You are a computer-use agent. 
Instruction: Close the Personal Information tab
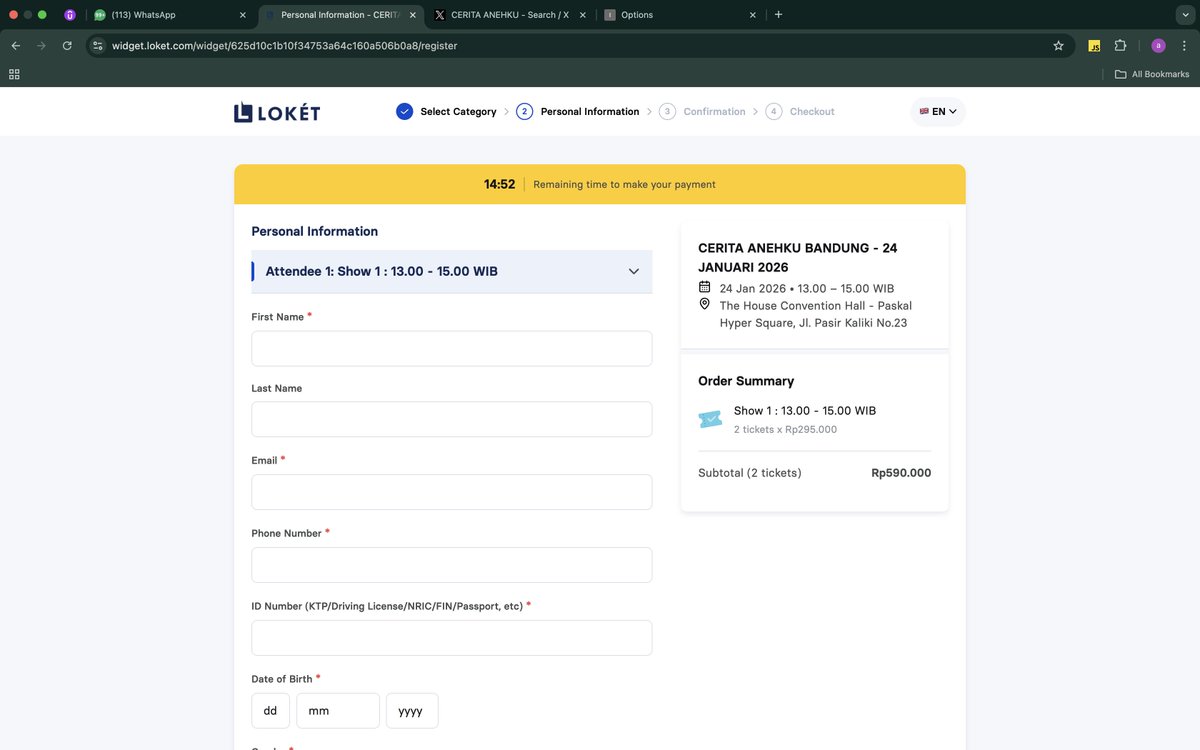[412, 15]
